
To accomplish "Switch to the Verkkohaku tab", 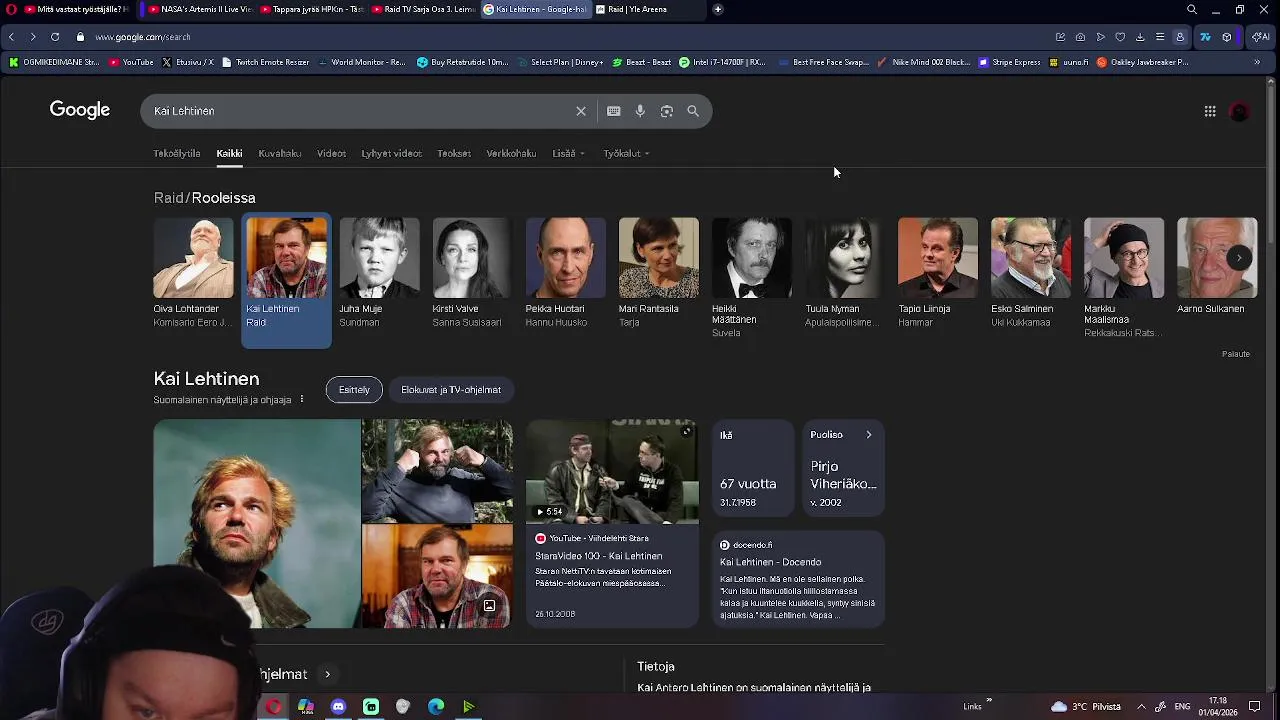I will (x=511, y=153).
